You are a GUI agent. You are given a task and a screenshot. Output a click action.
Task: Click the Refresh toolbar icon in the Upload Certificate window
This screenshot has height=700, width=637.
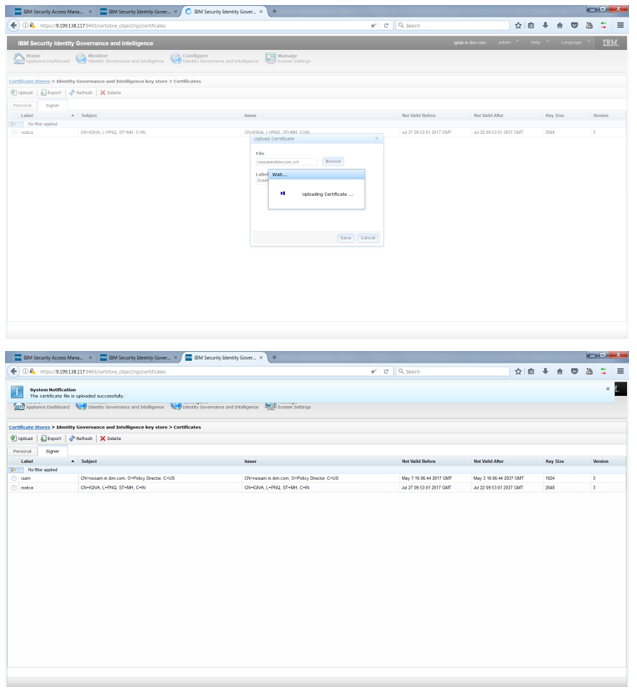click(72, 93)
